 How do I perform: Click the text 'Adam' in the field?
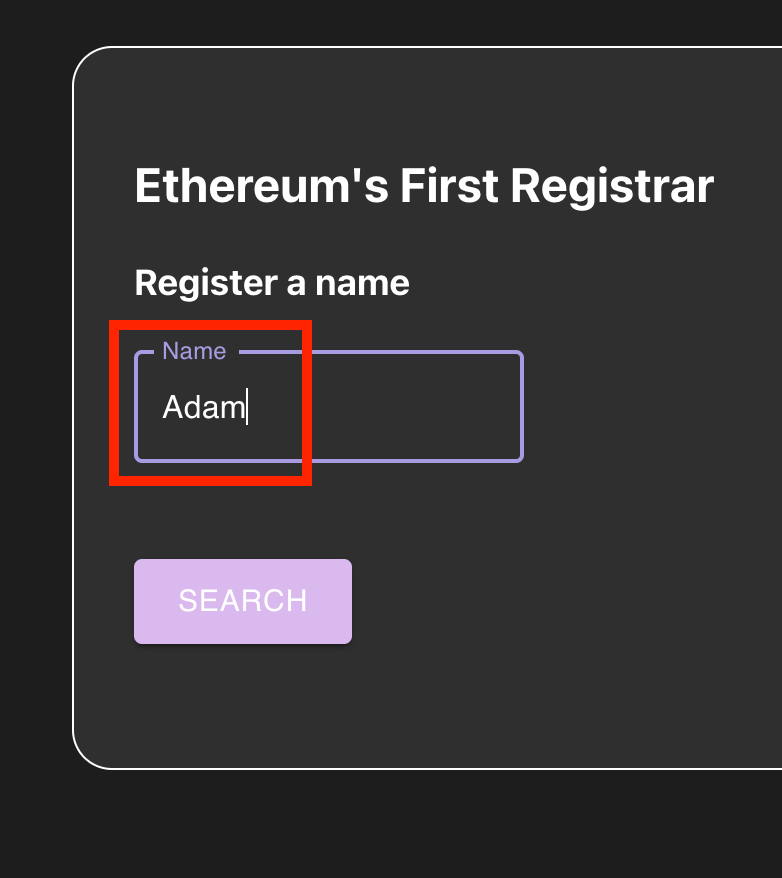[x=203, y=408]
